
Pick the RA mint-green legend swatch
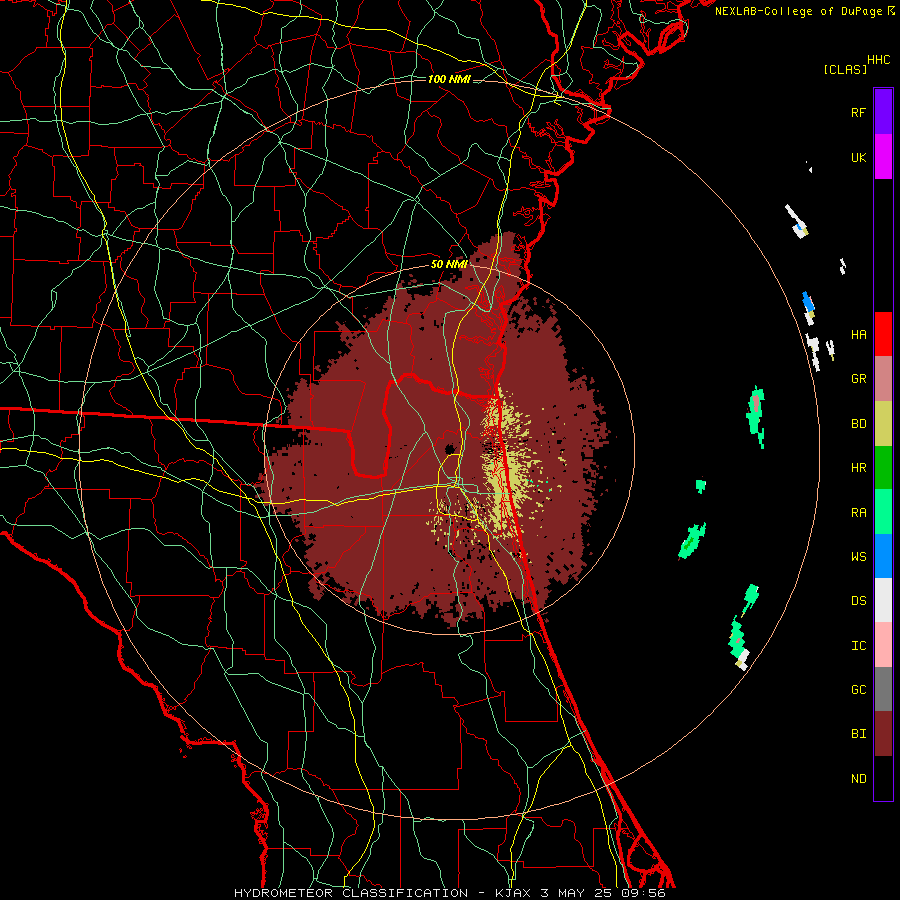[883, 512]
